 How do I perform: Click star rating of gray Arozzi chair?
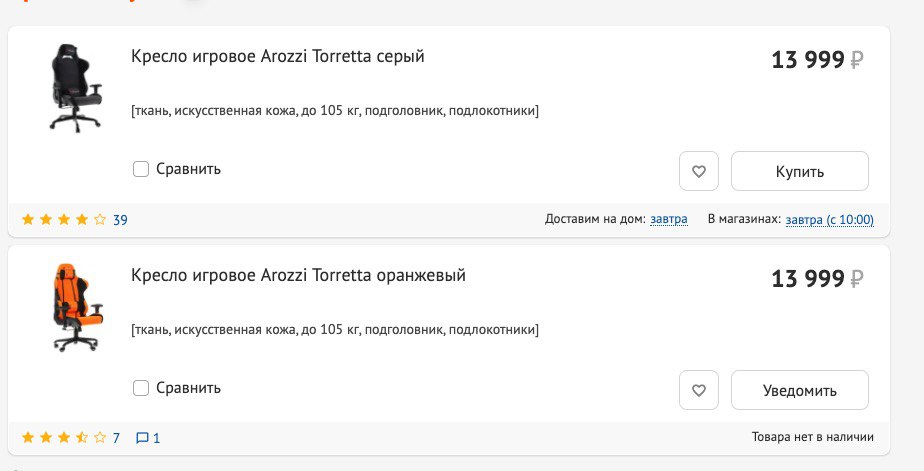point(64,220)
